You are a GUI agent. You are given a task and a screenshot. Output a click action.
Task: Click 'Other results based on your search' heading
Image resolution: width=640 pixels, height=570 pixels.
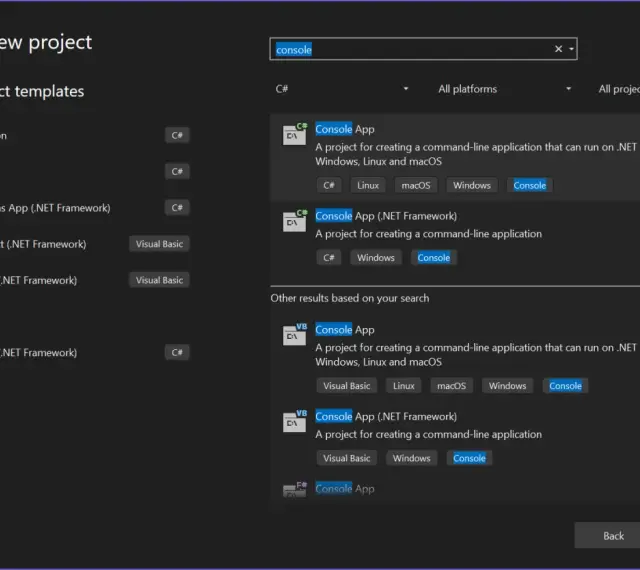(x=349, y=298)
